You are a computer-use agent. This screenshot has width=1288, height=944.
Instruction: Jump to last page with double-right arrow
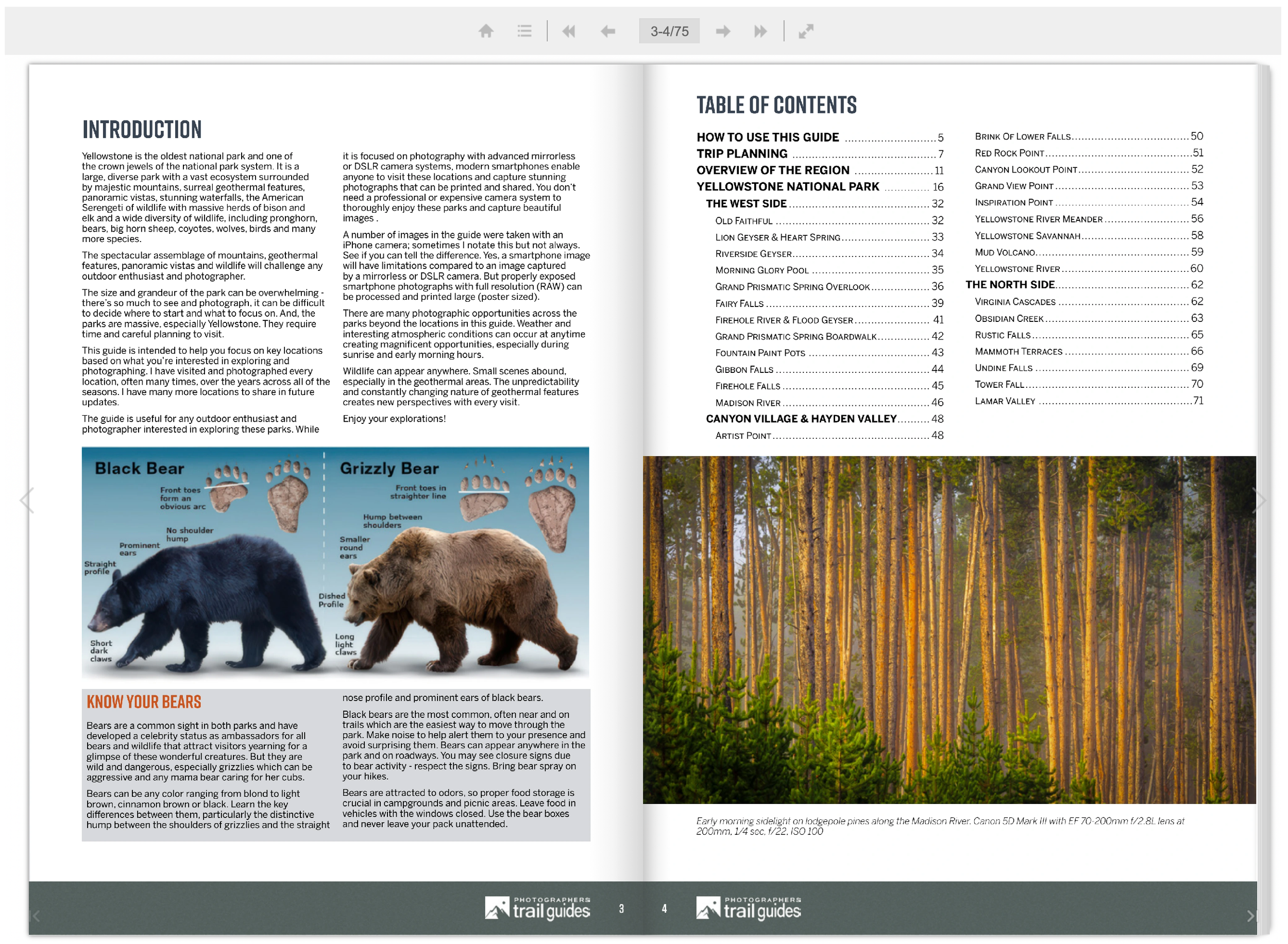tap(761, 31)
